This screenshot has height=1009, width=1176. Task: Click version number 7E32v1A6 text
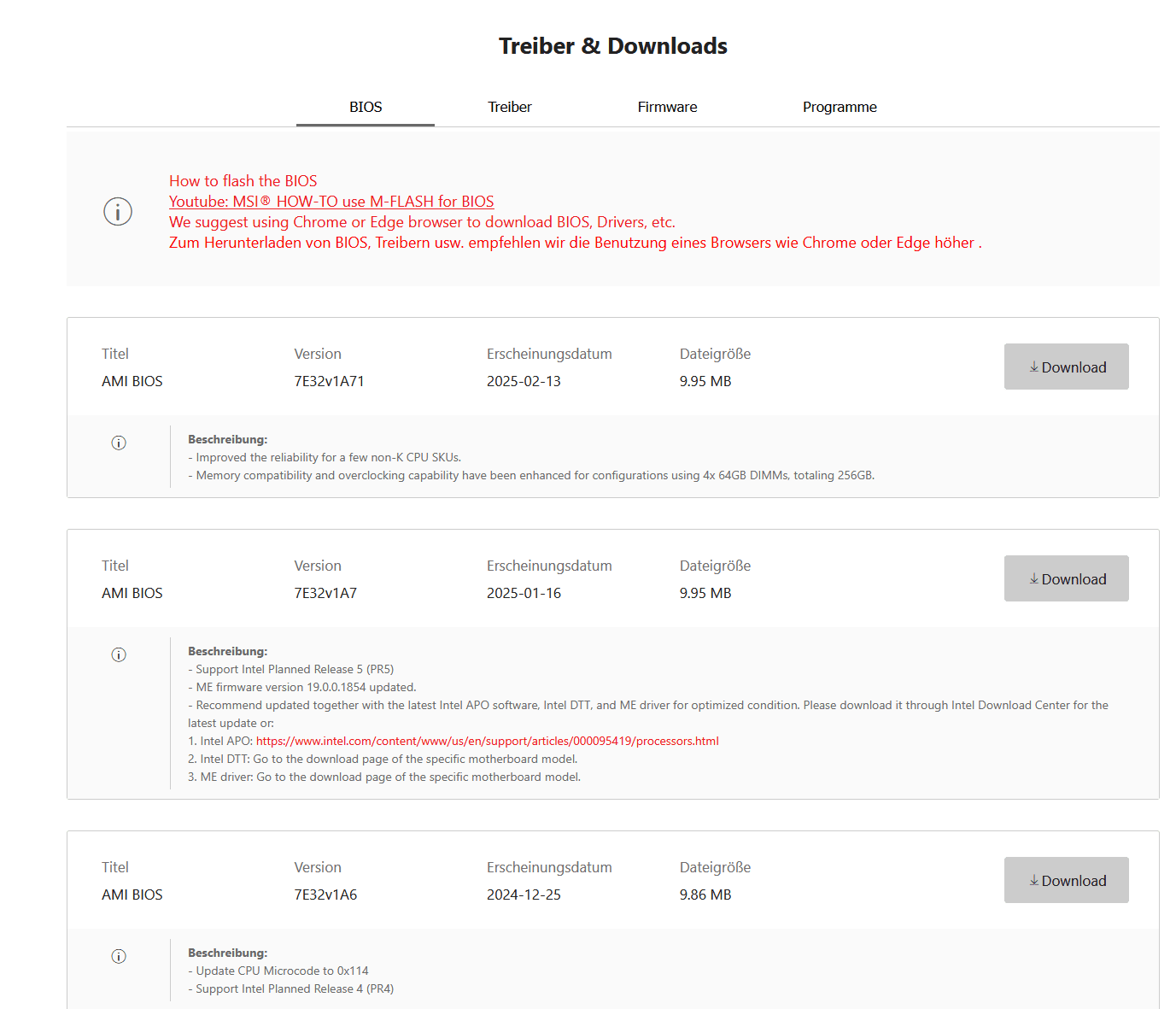(x=325, y=895)
